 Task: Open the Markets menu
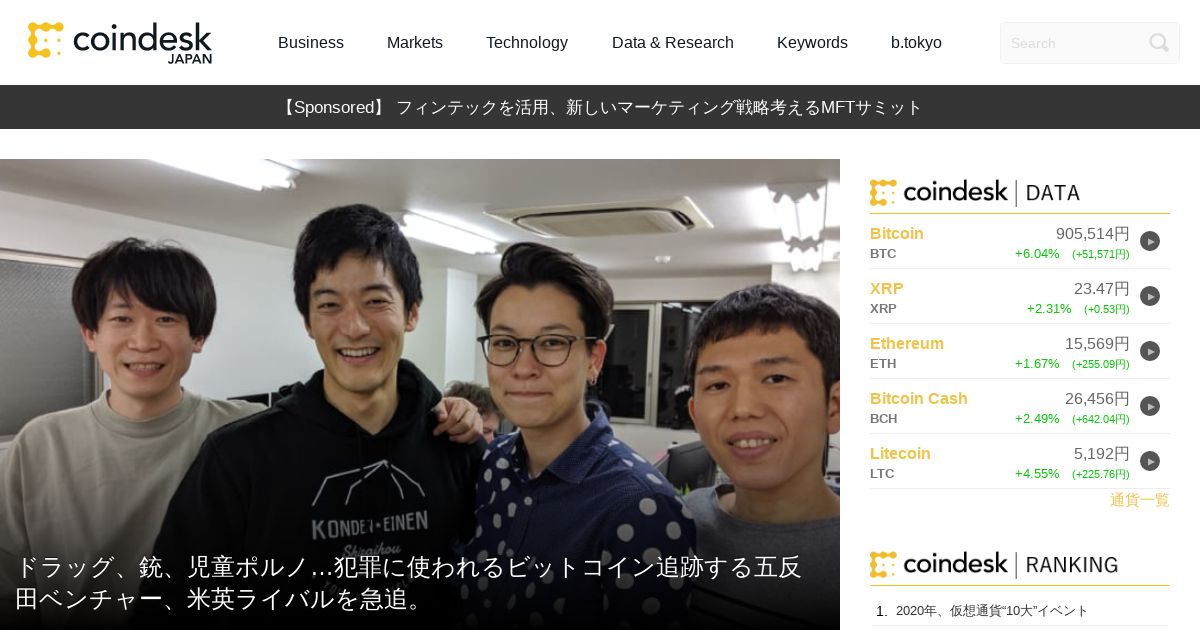click(x=415, y=43)
